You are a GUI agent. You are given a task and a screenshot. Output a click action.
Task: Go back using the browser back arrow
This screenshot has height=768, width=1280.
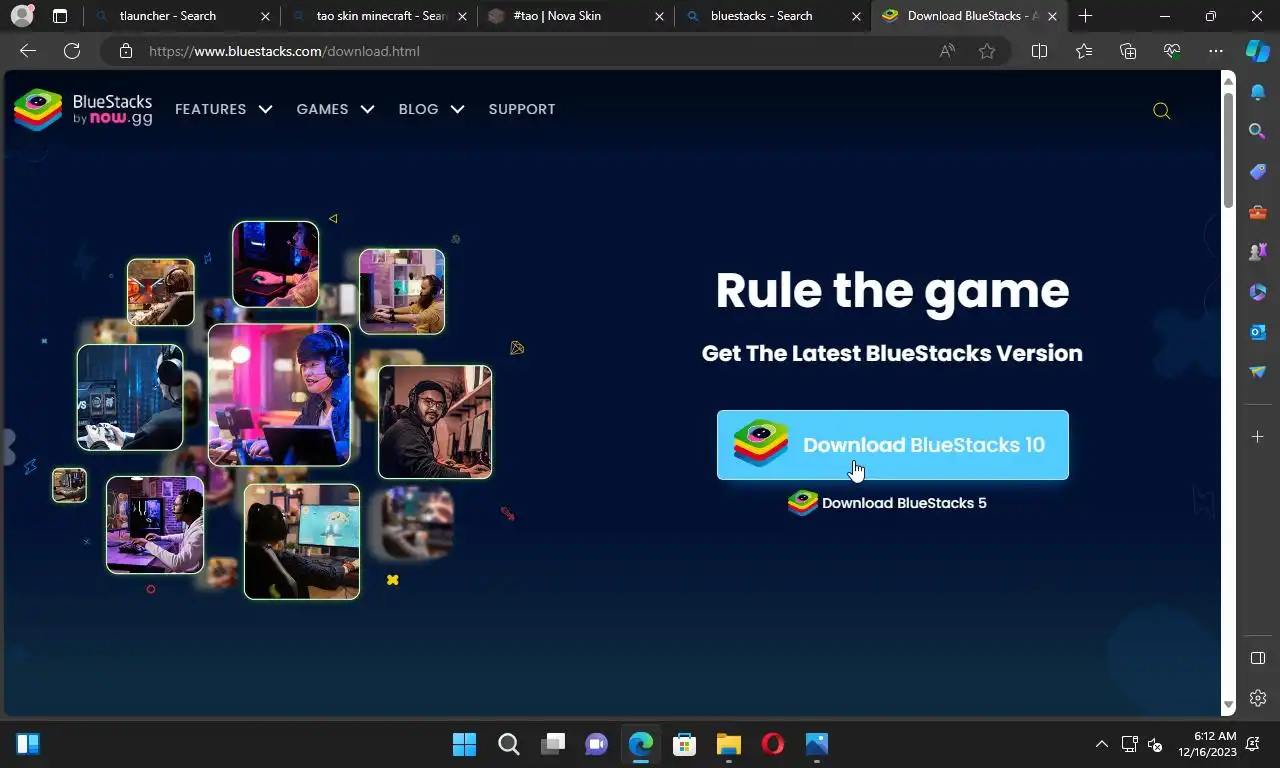coord(28,51)
